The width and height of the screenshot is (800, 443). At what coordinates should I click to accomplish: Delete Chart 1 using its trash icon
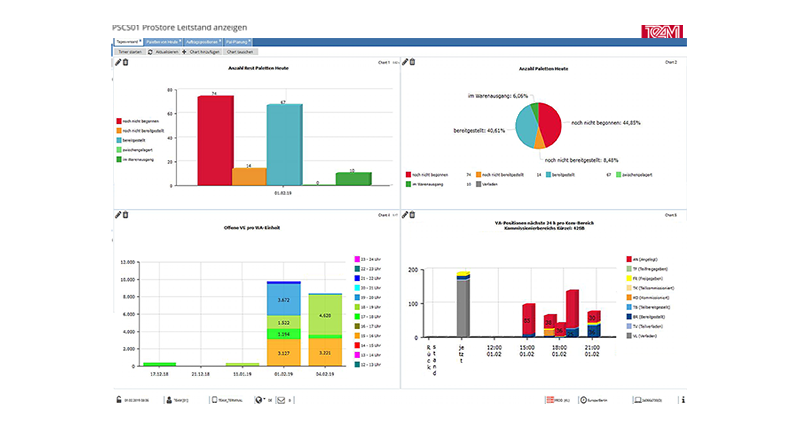[125, 62]
